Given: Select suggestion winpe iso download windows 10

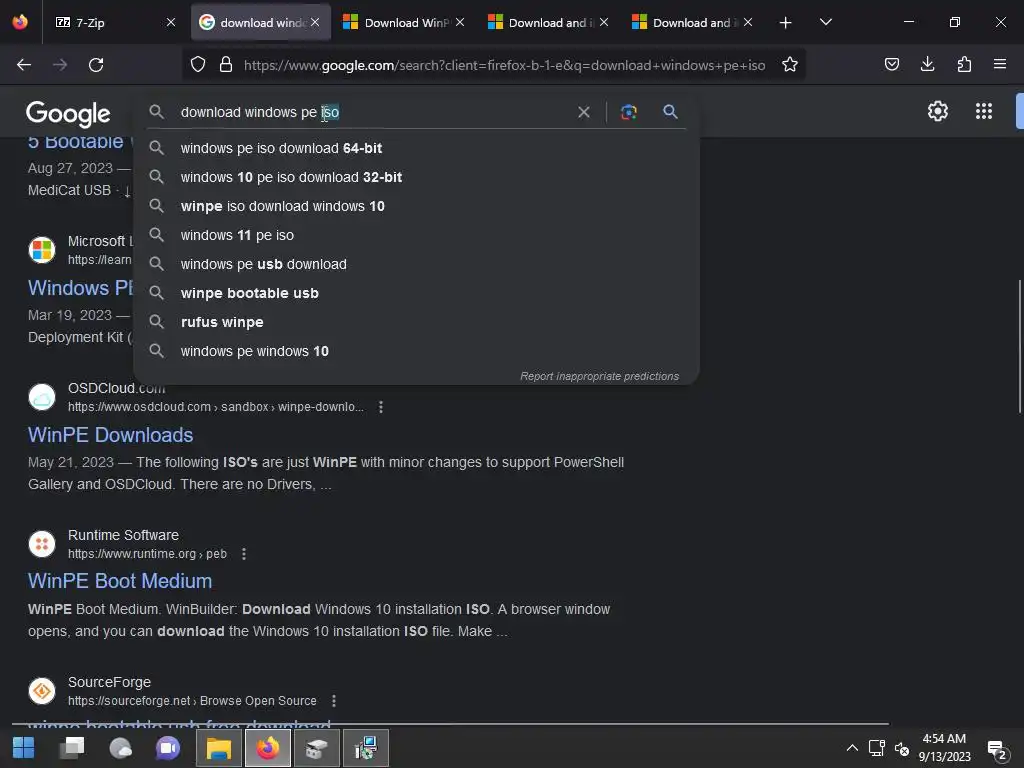Looking at the screenshot, I should [x=416, y=206].
